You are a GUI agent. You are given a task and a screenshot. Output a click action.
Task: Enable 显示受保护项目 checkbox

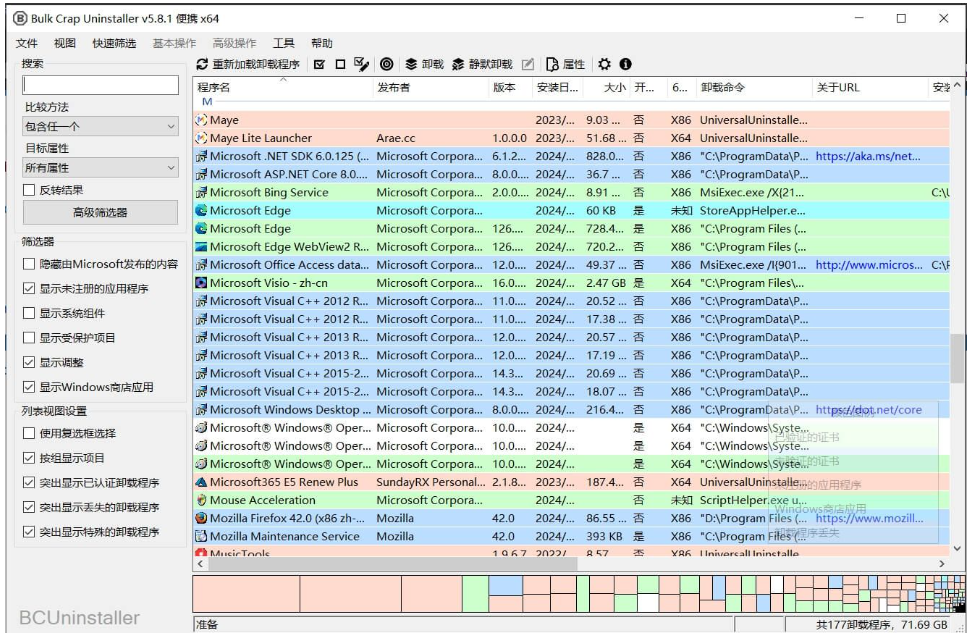(x=29, y=338)
